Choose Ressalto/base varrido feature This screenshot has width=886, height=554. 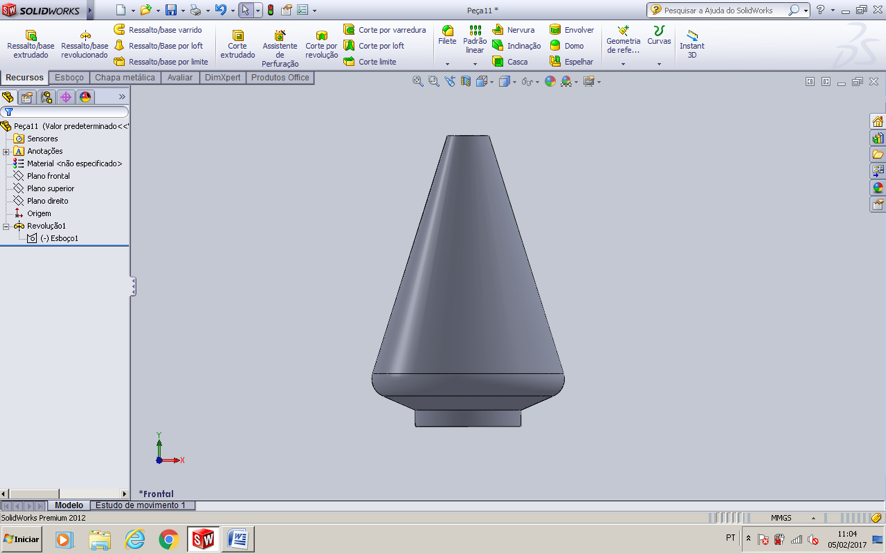click(158, 29)
